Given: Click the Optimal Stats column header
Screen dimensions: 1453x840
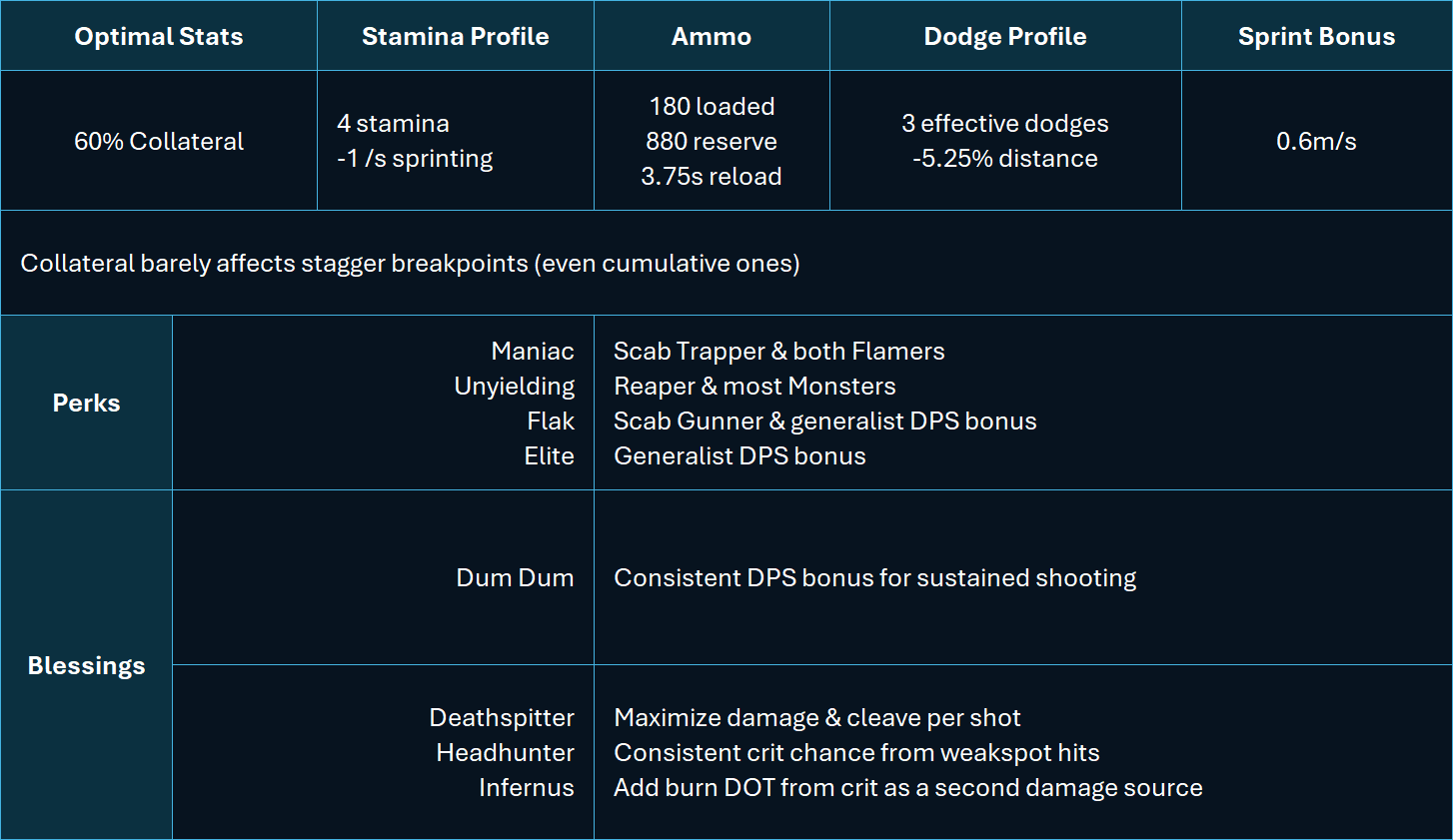Looking at the screenshot, I should [159, 36].
